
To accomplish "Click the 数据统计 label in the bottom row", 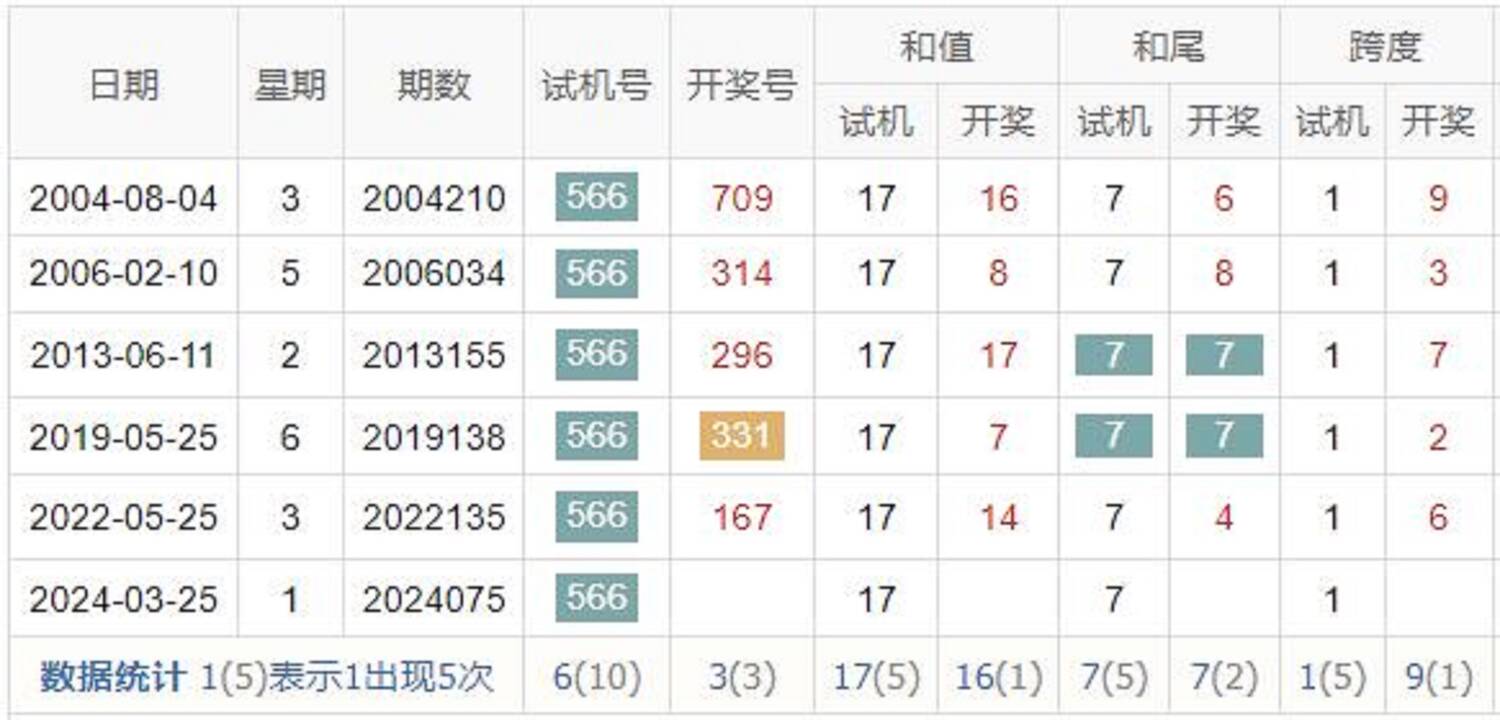I will click(112, 677).
